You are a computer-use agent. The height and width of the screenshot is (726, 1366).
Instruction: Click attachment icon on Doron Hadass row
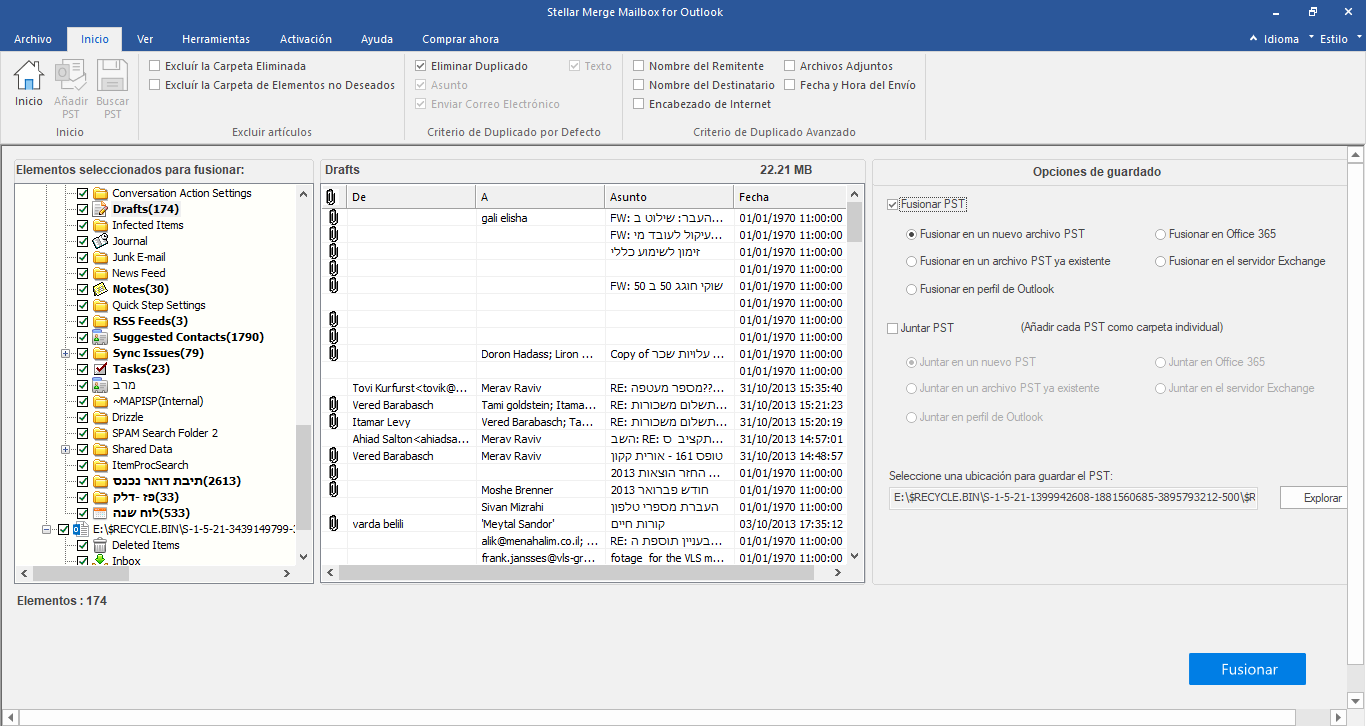(333, 354)
